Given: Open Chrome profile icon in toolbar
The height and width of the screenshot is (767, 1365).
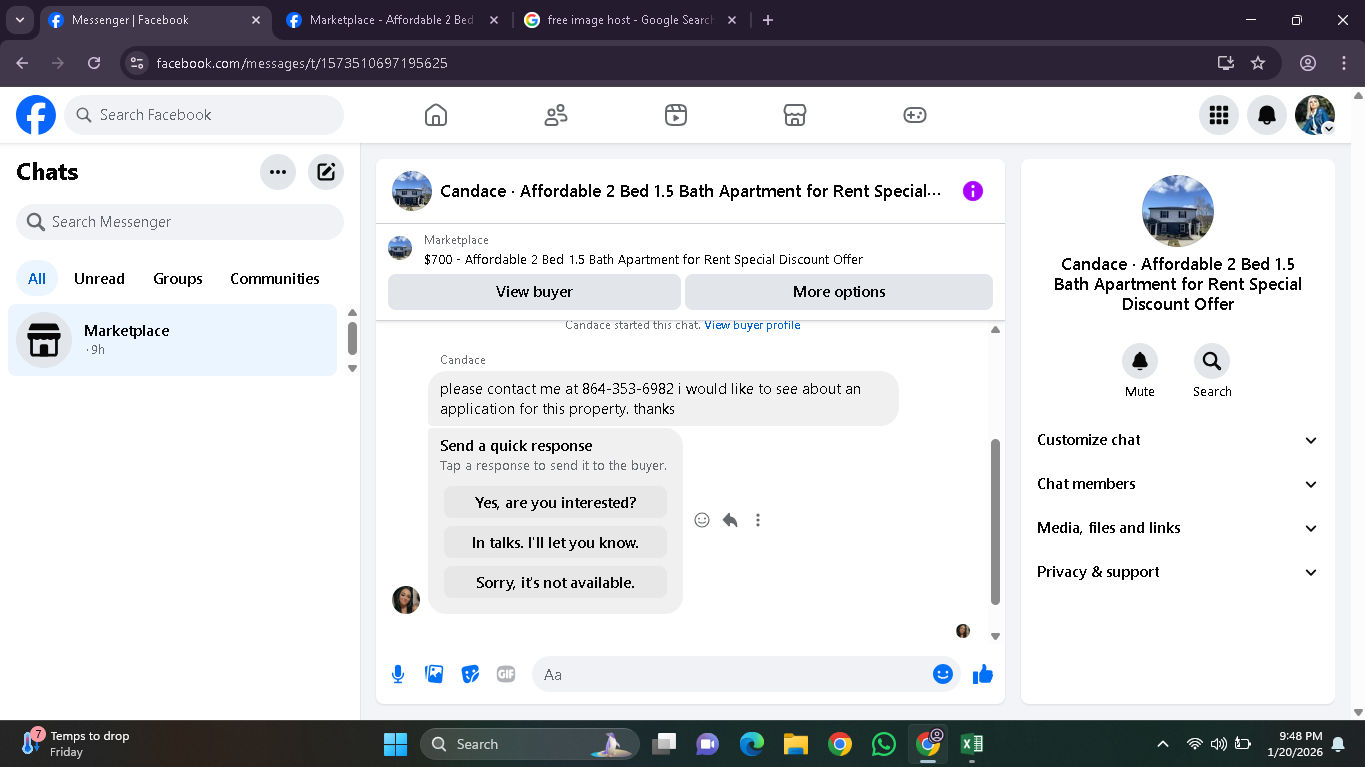Looking at the screenshot, I should pyautogui.click(x=1308, y=63).
